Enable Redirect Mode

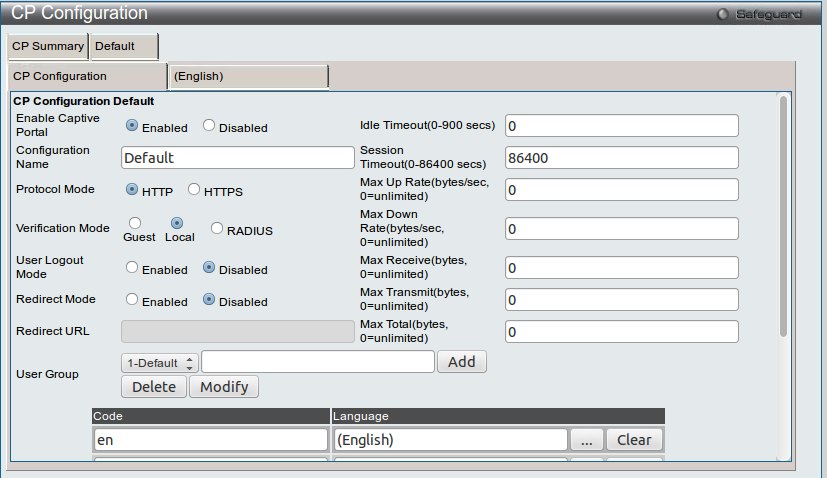pos(132,300)
